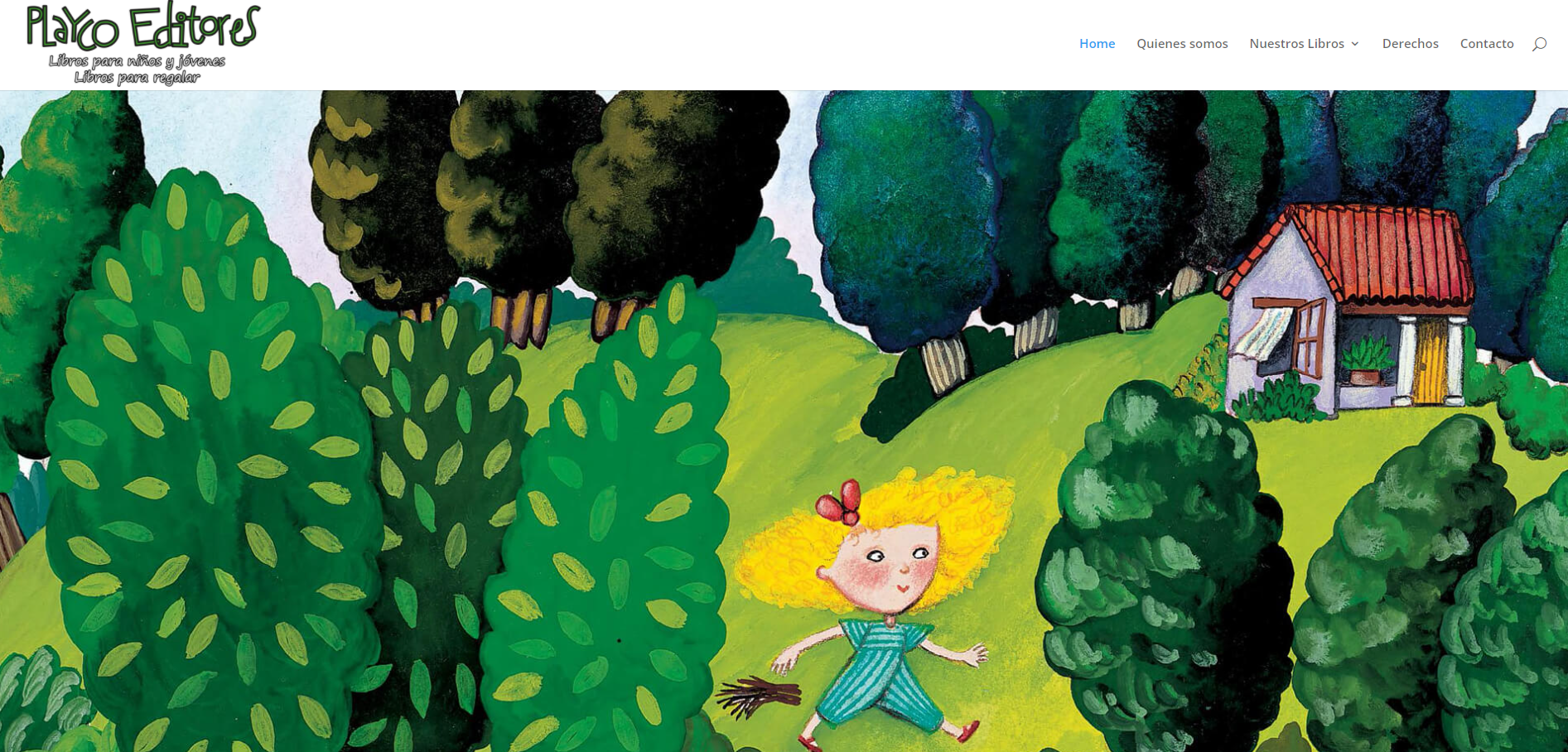Go to the Home page link
1568x752 pixels.
(1097, 44)
